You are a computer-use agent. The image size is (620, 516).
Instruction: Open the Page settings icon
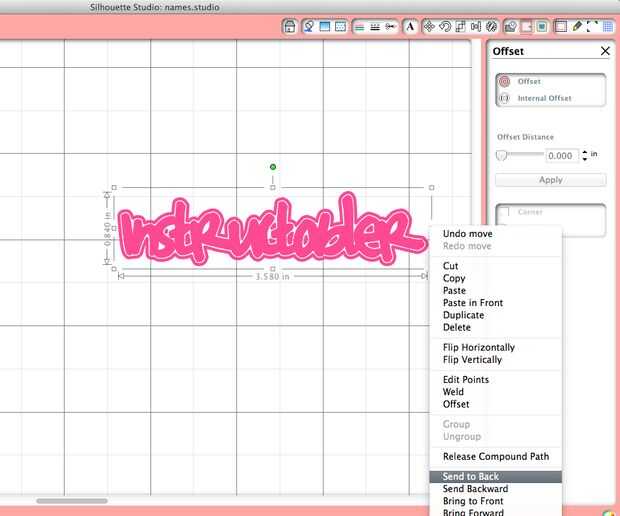click(561, 27)
